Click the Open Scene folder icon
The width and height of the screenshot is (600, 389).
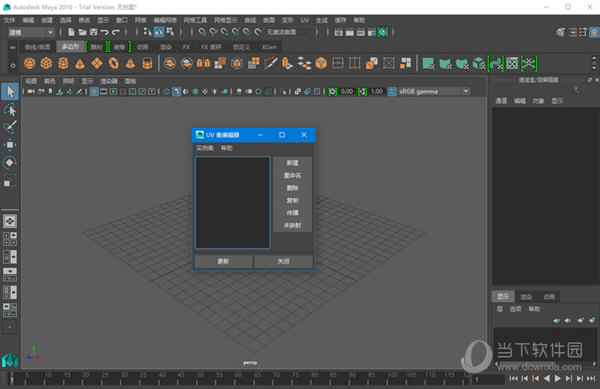click(x=82, y=32)
